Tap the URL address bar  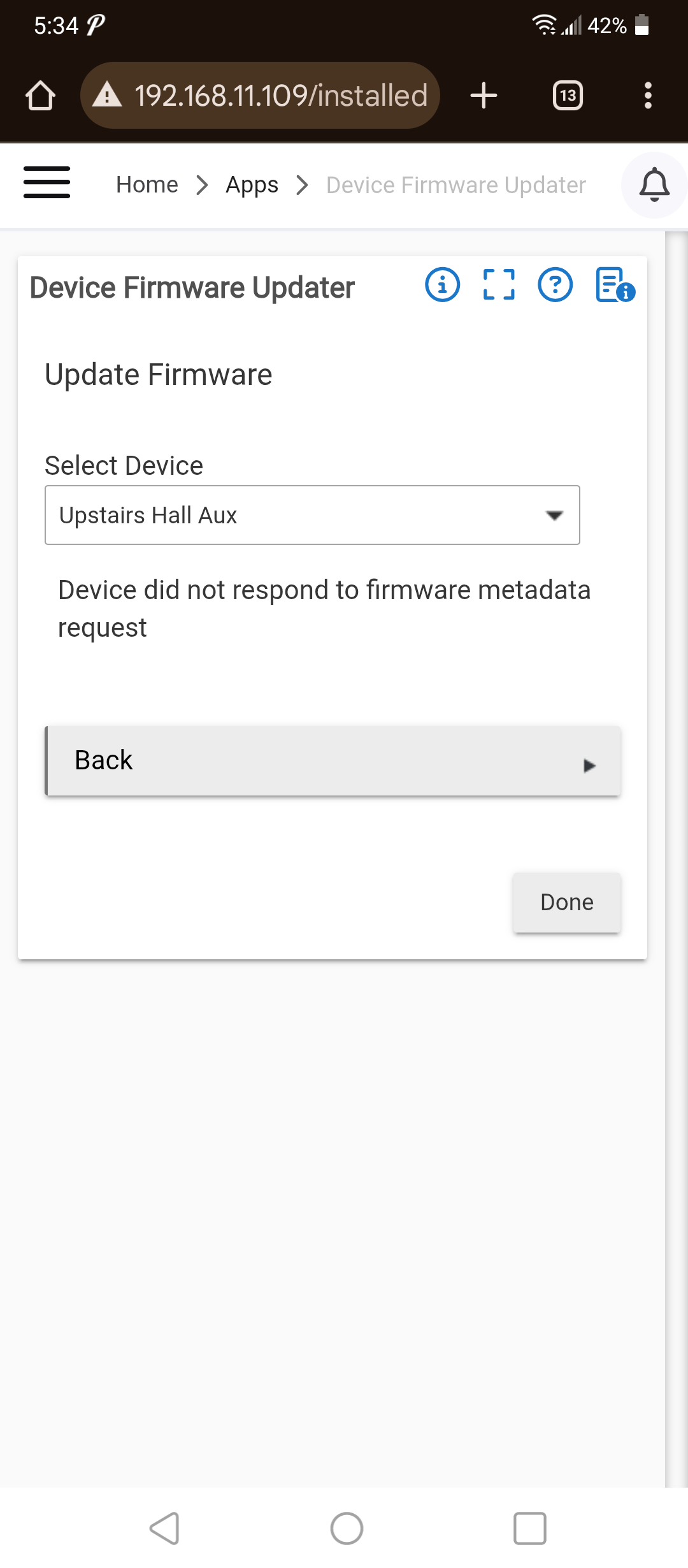point(280,96)
